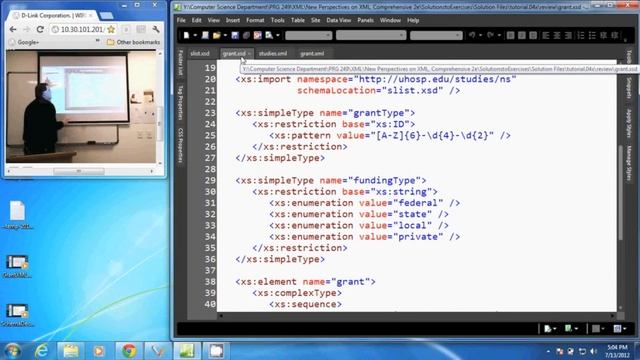Open the Window menu
Image resolution: width=640 pixels, height=360 pixels.
390,20
